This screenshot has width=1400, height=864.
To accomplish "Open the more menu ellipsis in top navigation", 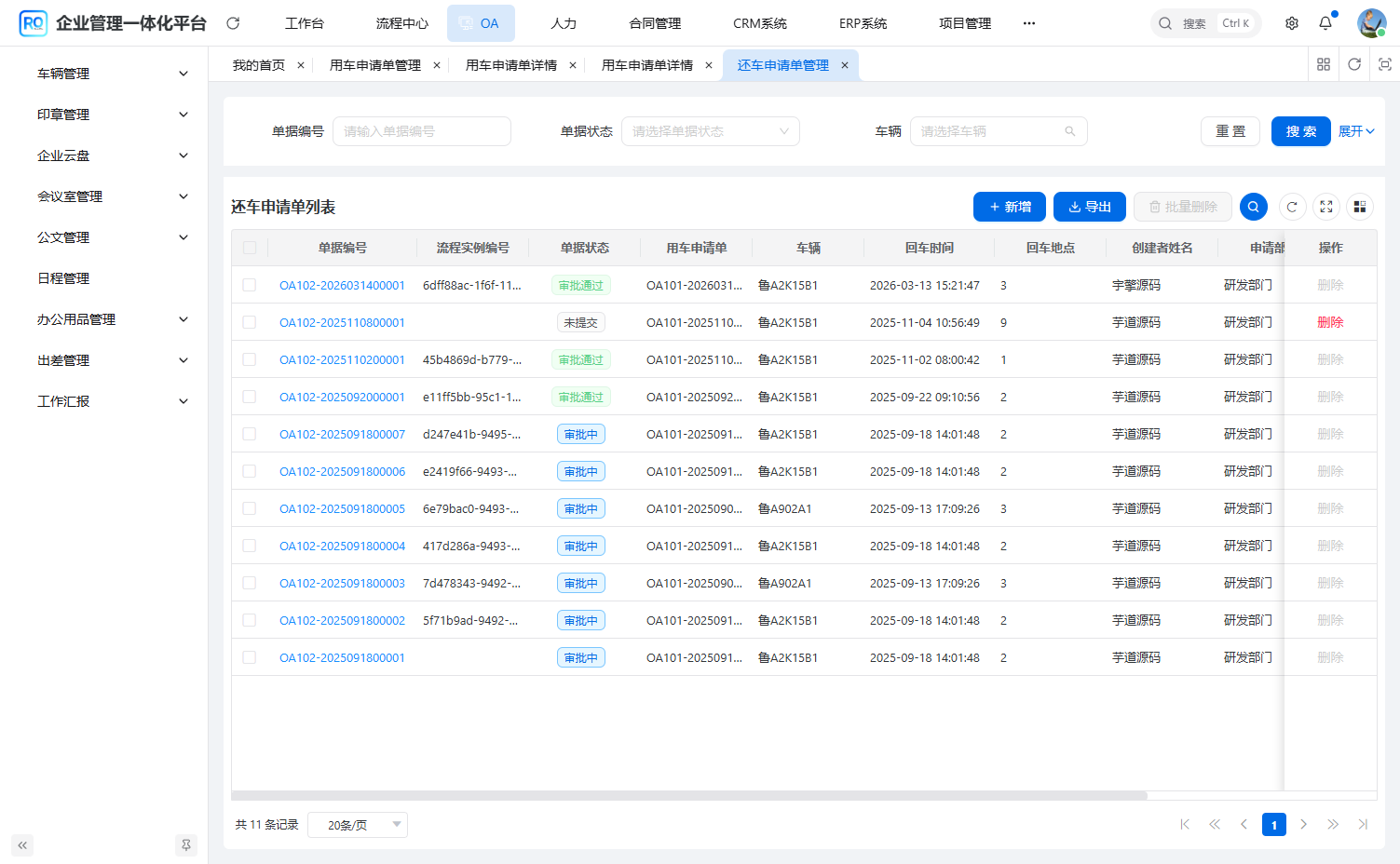I will (x=1029, y=23).
